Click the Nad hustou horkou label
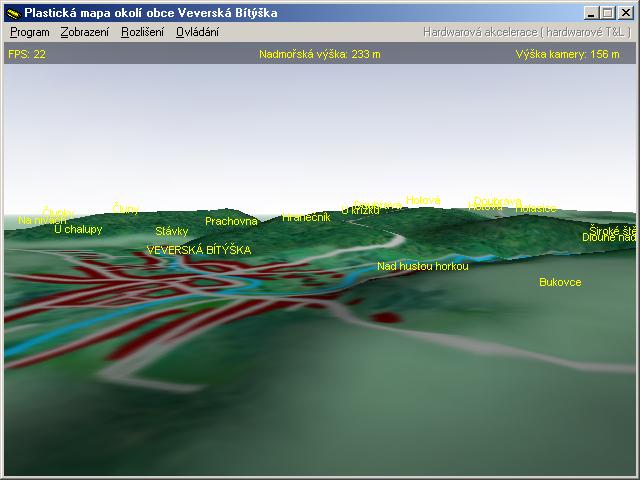 pyautogui.click(x=422, y=266)
